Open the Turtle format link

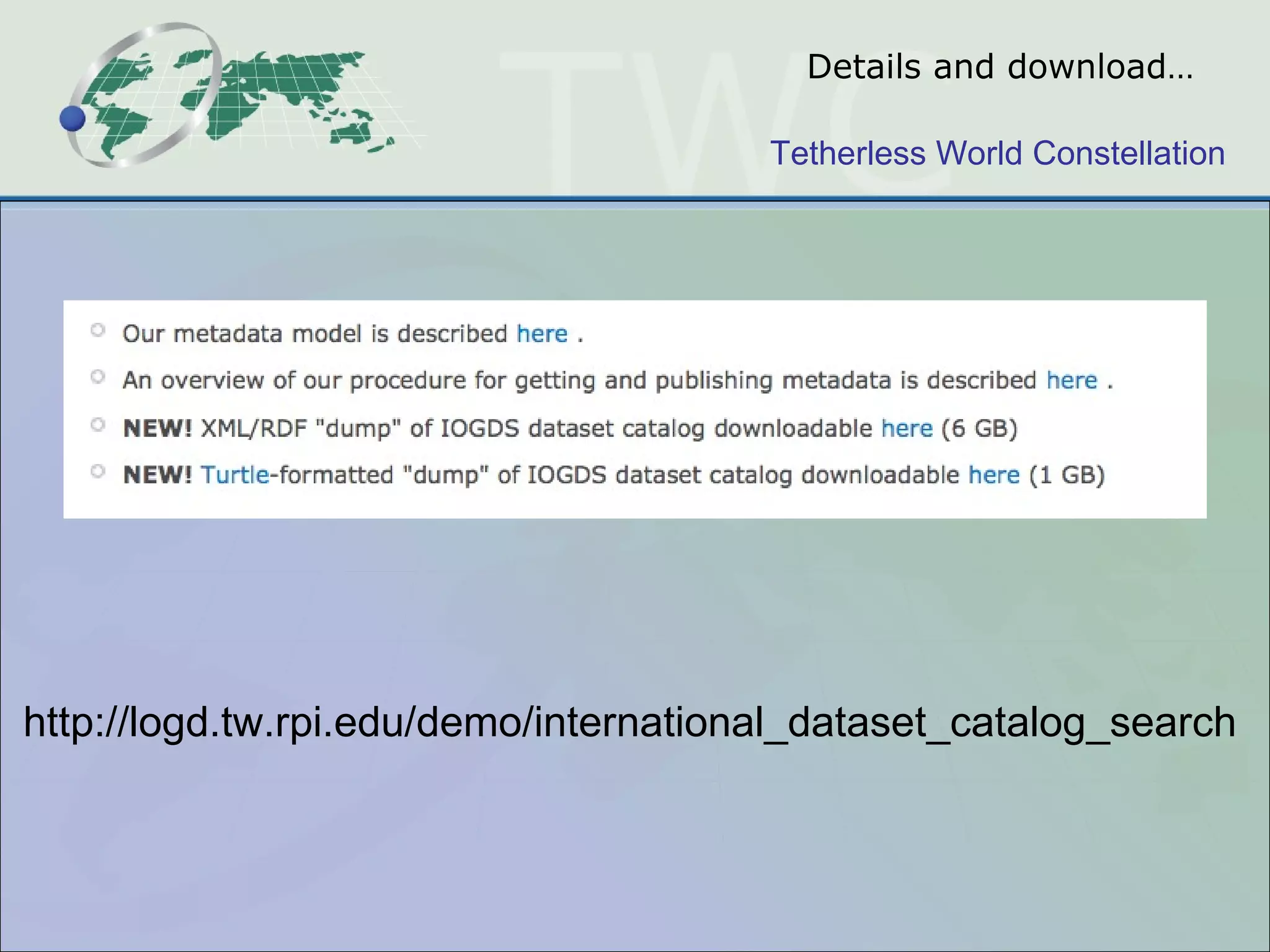coord(235,475)
